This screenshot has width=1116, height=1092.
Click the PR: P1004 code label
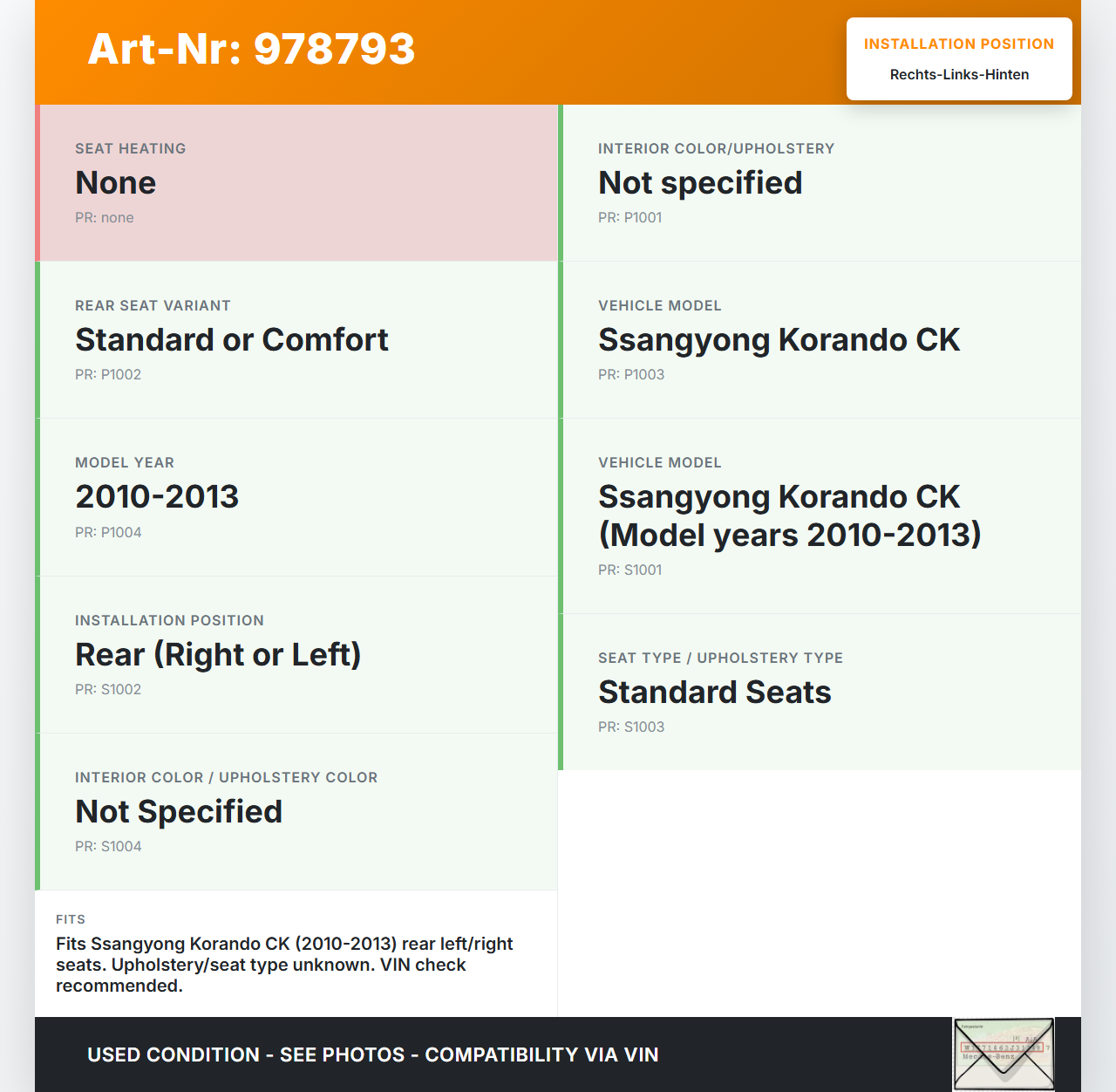(x=108, y=533)
